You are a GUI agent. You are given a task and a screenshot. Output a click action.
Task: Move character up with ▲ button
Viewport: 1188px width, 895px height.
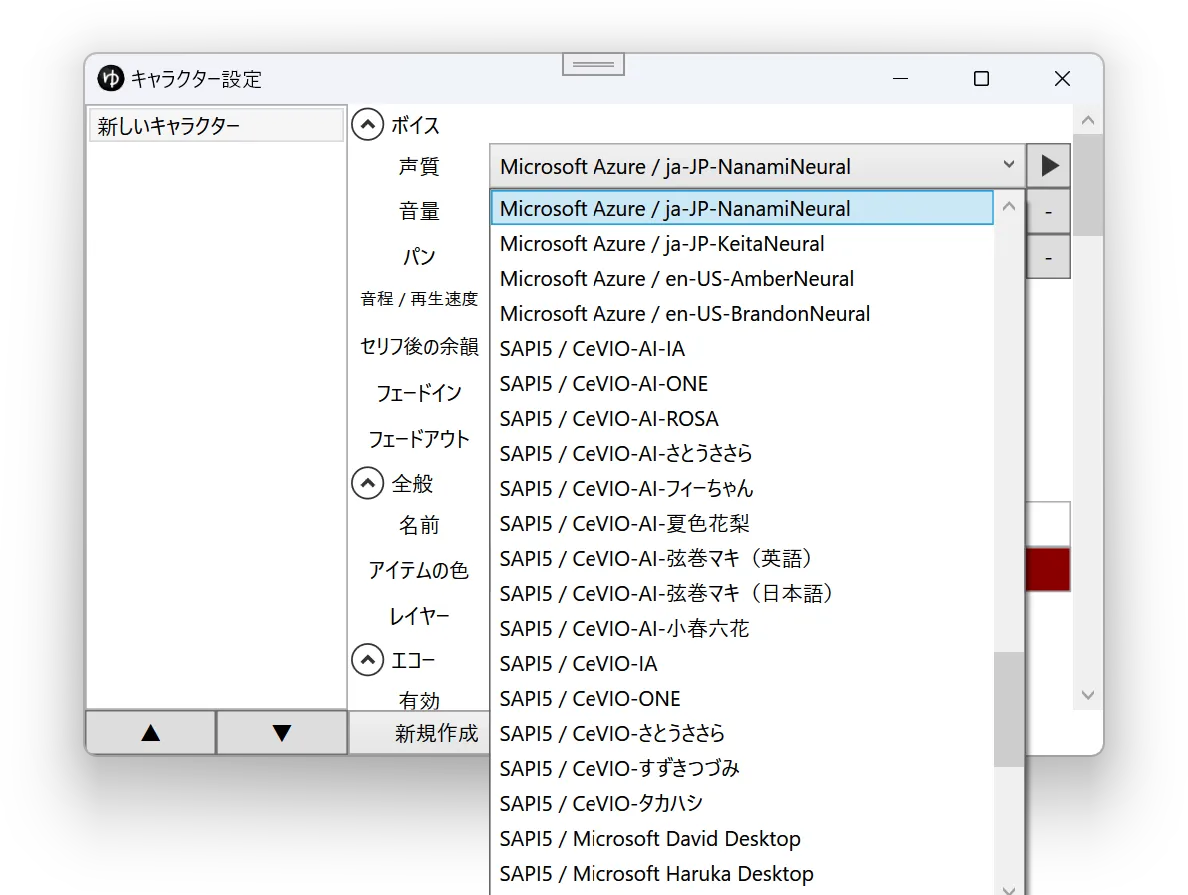[151, 733]
